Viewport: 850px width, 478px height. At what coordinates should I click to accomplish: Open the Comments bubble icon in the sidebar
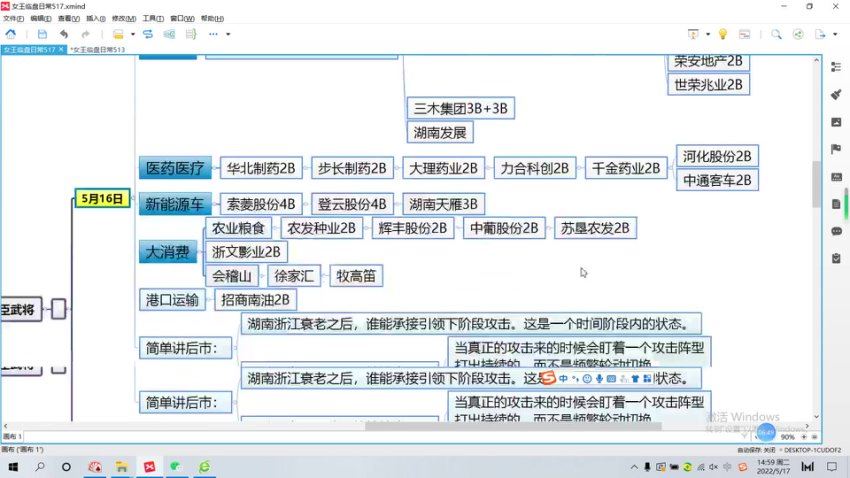(x=836, y=231)
